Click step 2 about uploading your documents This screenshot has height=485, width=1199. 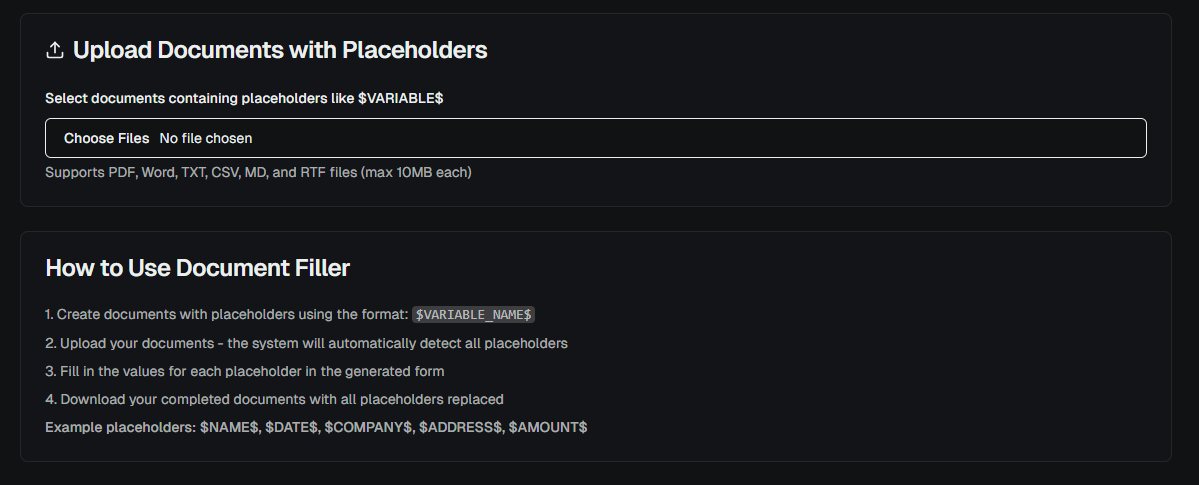click(306, 343)
